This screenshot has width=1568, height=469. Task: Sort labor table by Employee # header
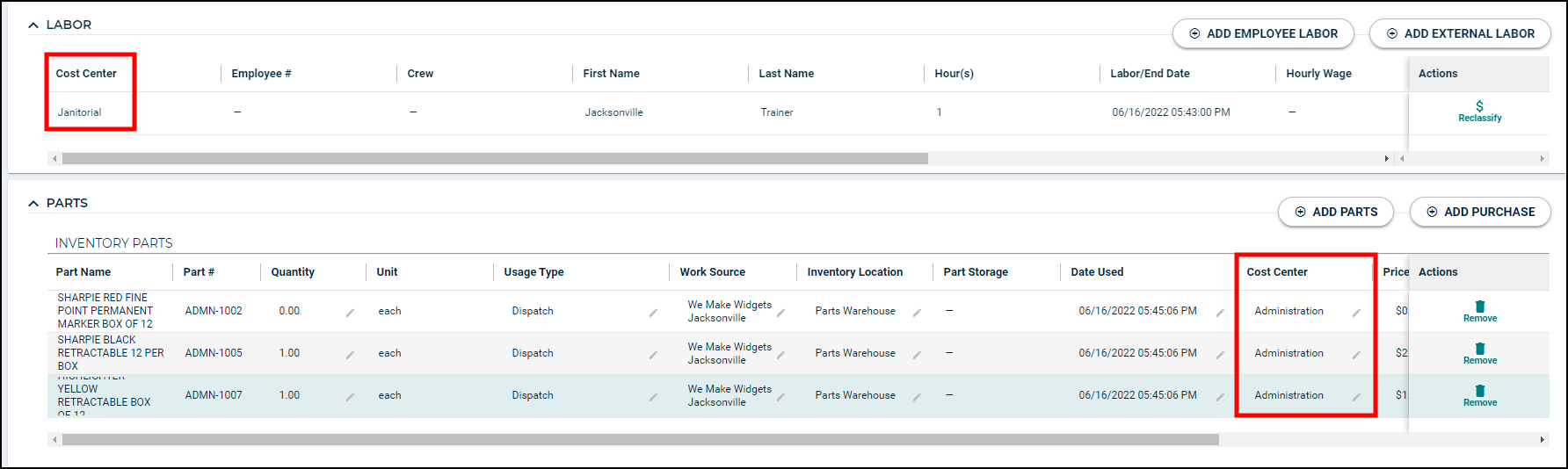261,74
